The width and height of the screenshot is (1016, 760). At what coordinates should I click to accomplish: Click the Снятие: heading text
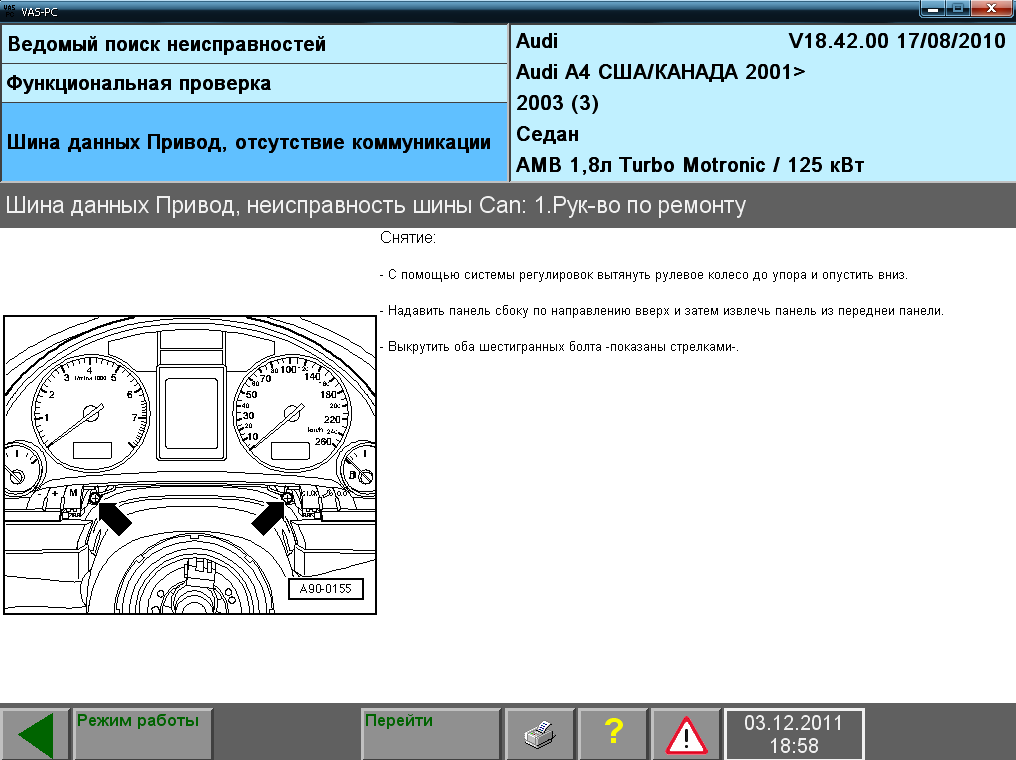point(408,238)
